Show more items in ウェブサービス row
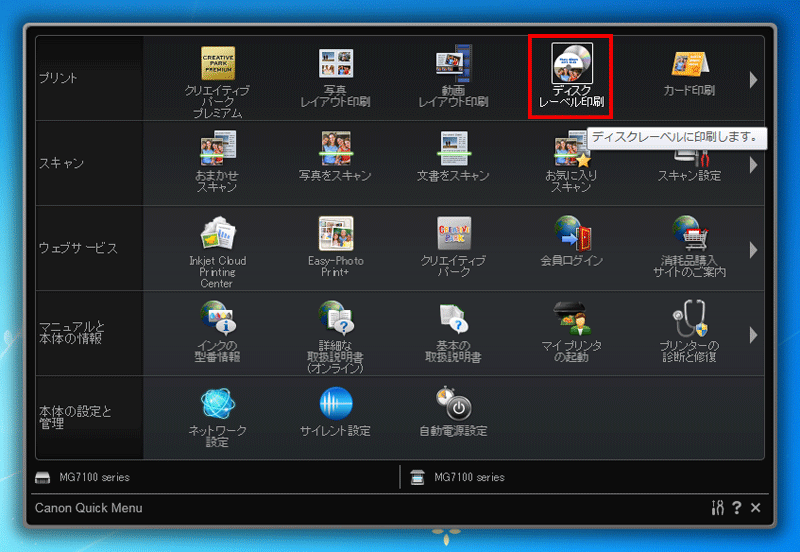The height and width of the screenshot is (552, 800). pos(754,250)
